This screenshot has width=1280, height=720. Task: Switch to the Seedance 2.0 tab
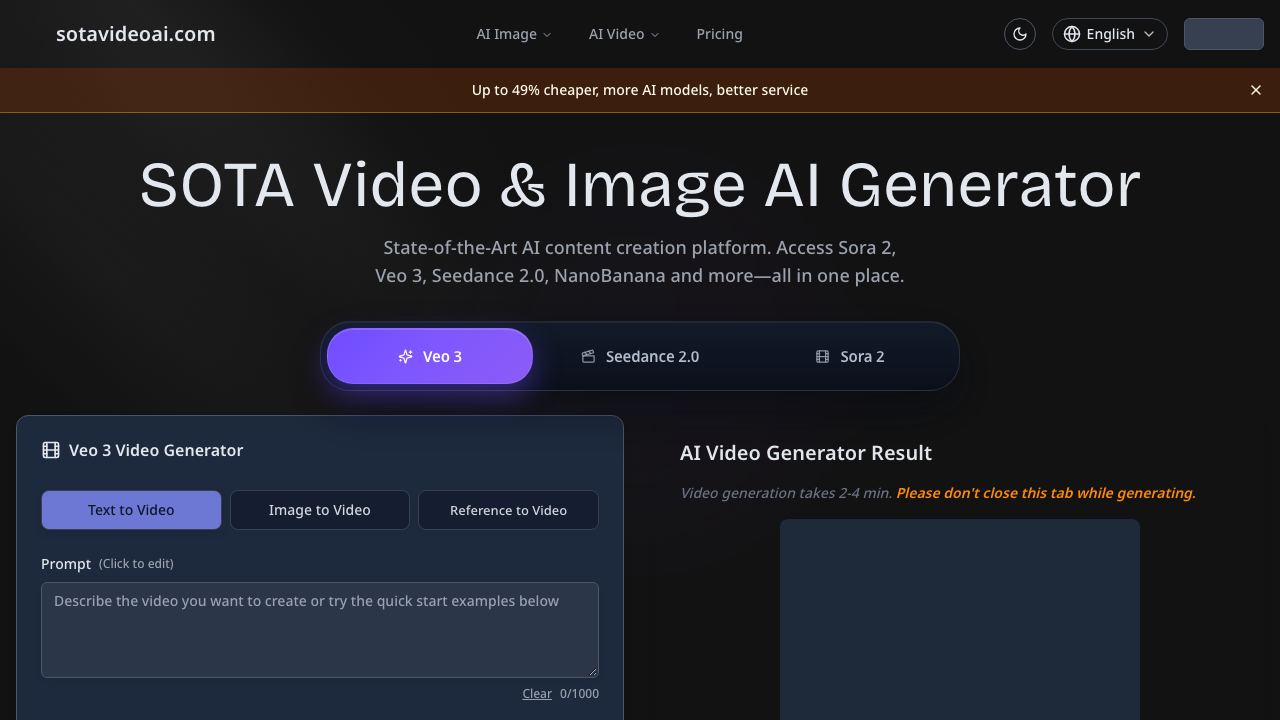640,356
